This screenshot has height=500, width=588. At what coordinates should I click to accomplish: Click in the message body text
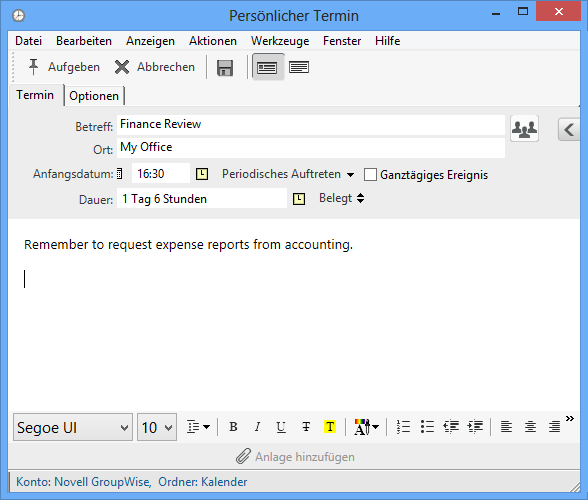pyautogui.click(x=188, y=245)
